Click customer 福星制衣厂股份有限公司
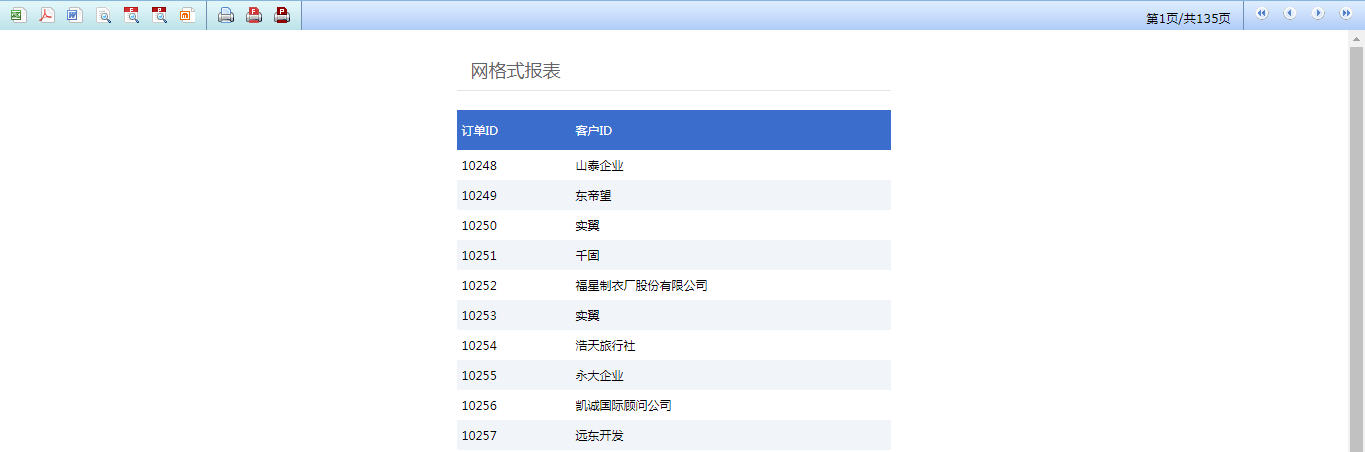The width and height of the screenshot is (1365, 452). tap(642, 285)
